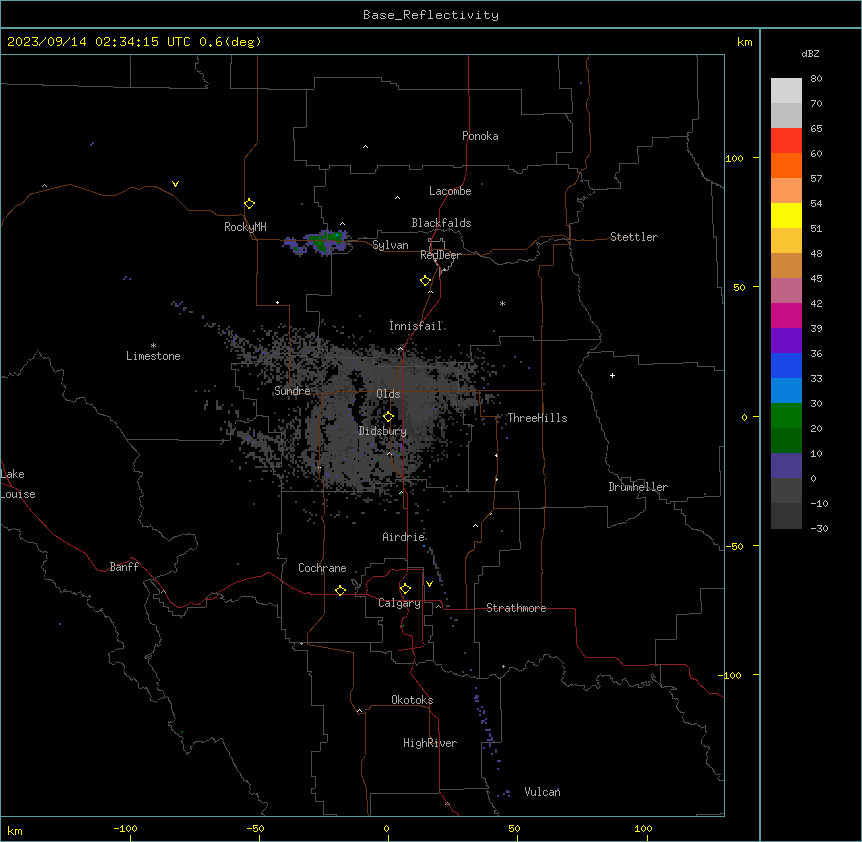
Task: Click the Airdrie label
Action: (402, 537)
